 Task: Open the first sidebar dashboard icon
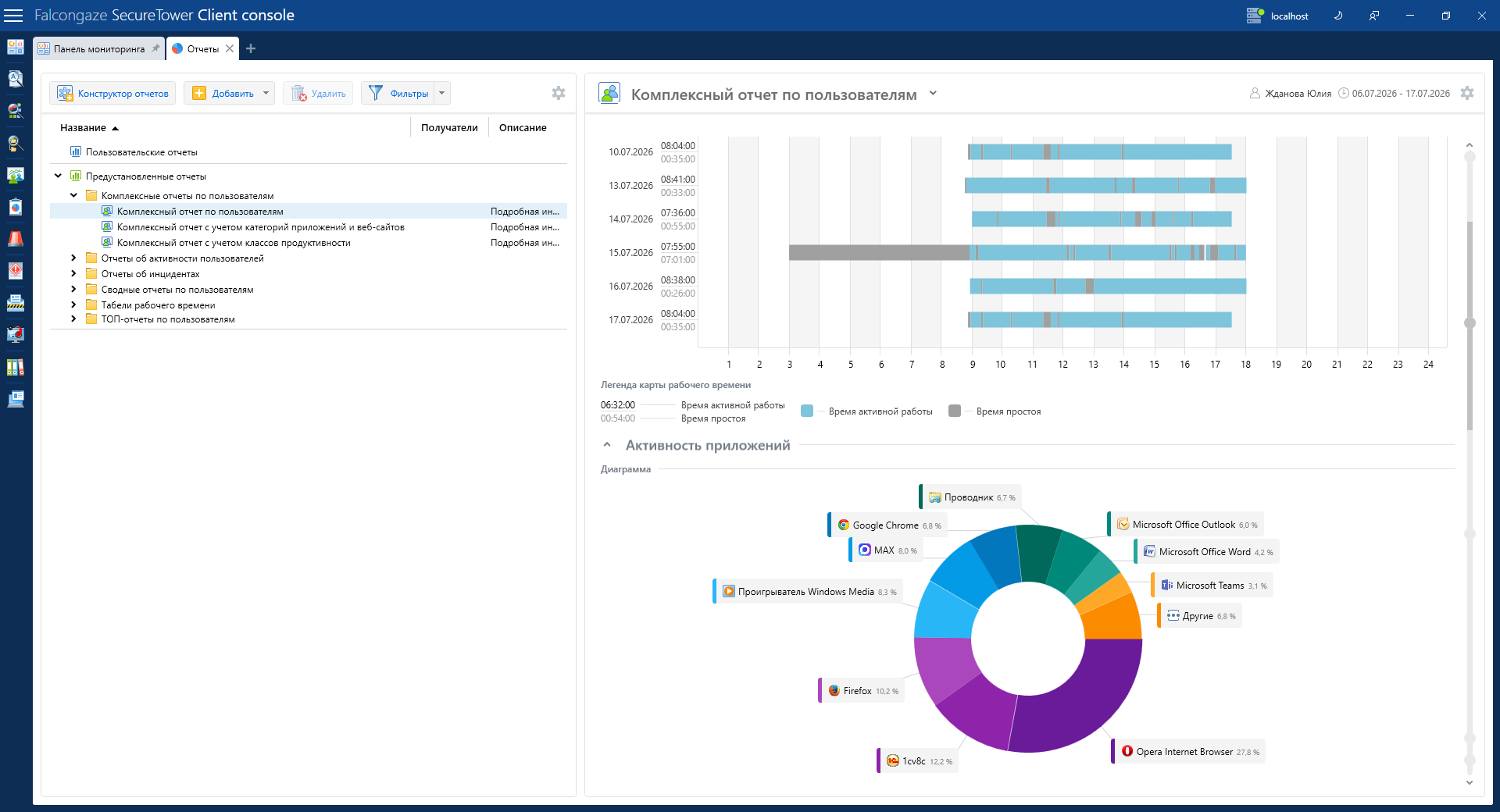[16, 48]
